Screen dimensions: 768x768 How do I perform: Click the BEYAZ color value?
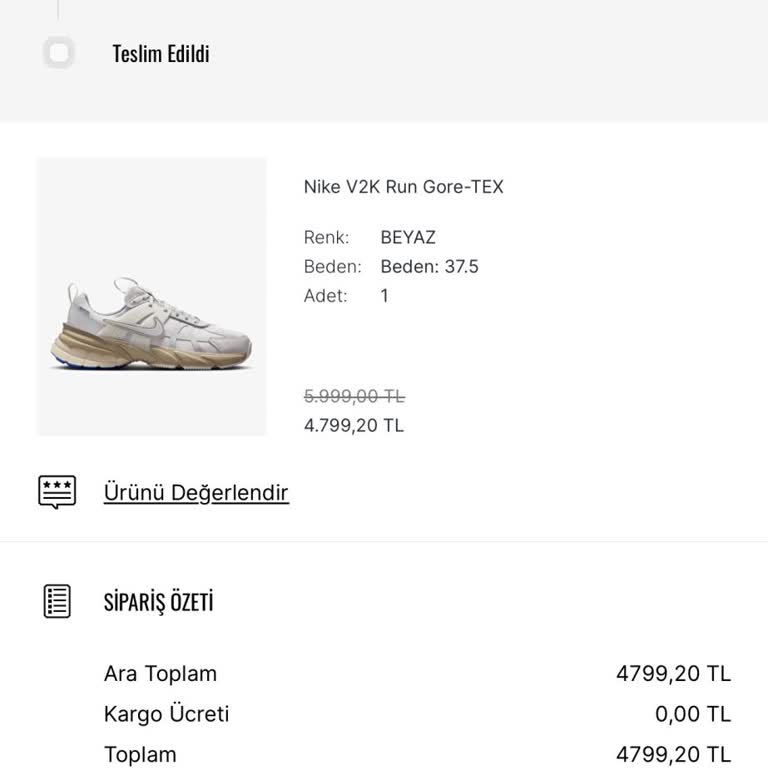(x=408, y=238)
